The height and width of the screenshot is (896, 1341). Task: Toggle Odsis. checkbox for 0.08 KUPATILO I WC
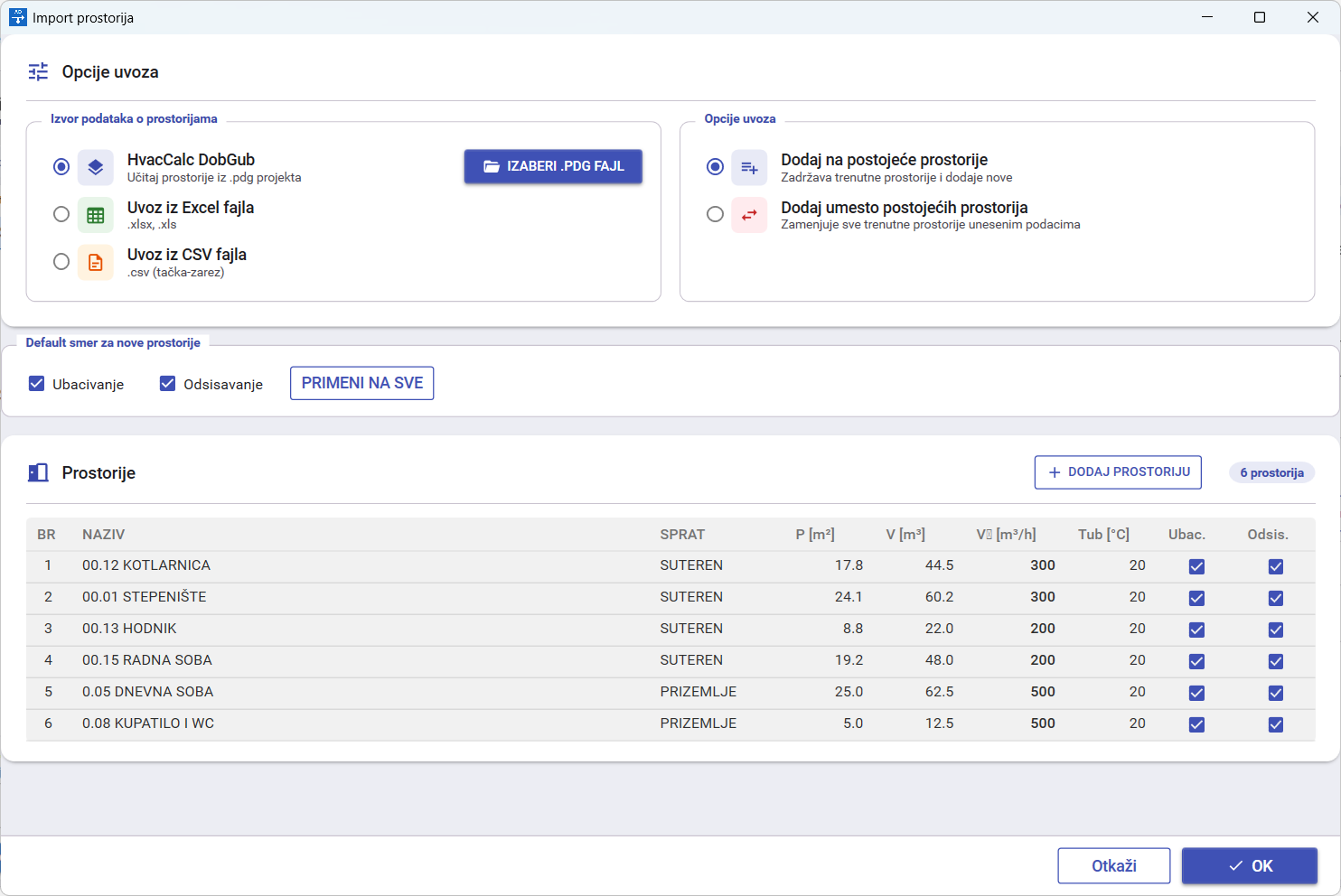[1276, 724]
